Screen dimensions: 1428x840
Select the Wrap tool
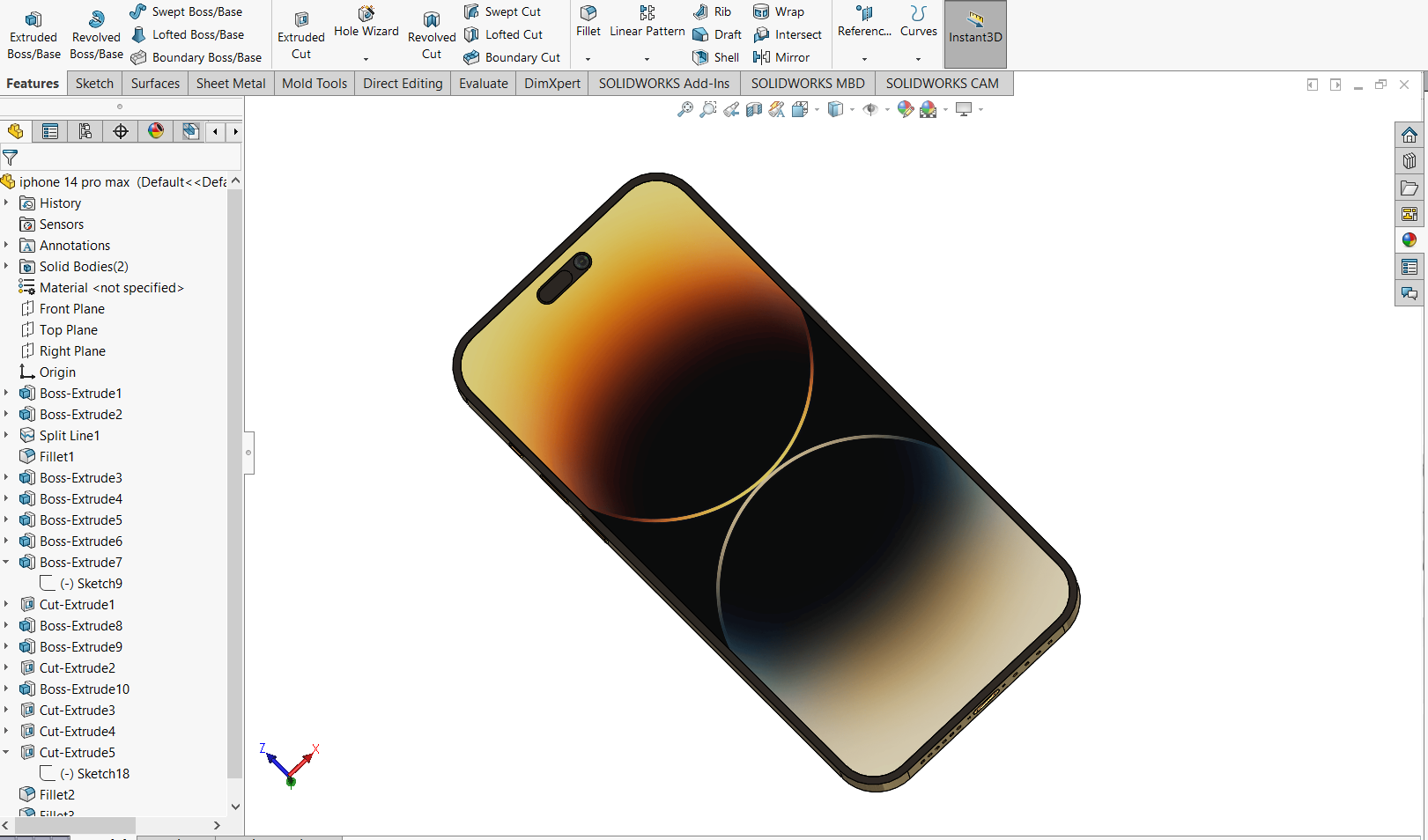coord(779,11)
